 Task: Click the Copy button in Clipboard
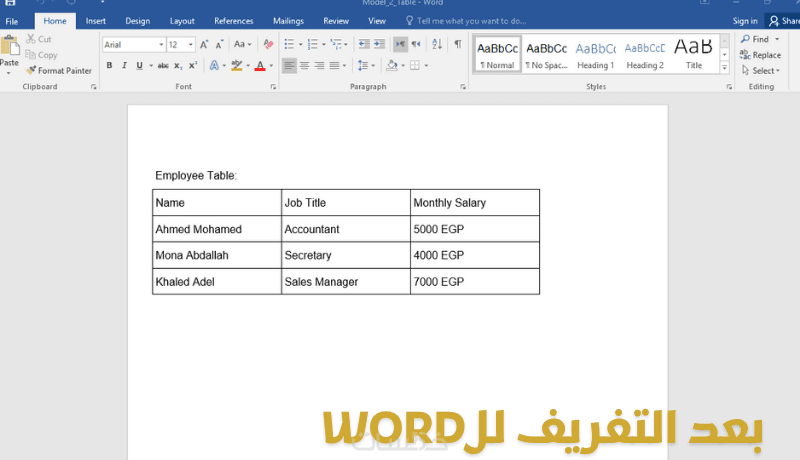[41, 55]
